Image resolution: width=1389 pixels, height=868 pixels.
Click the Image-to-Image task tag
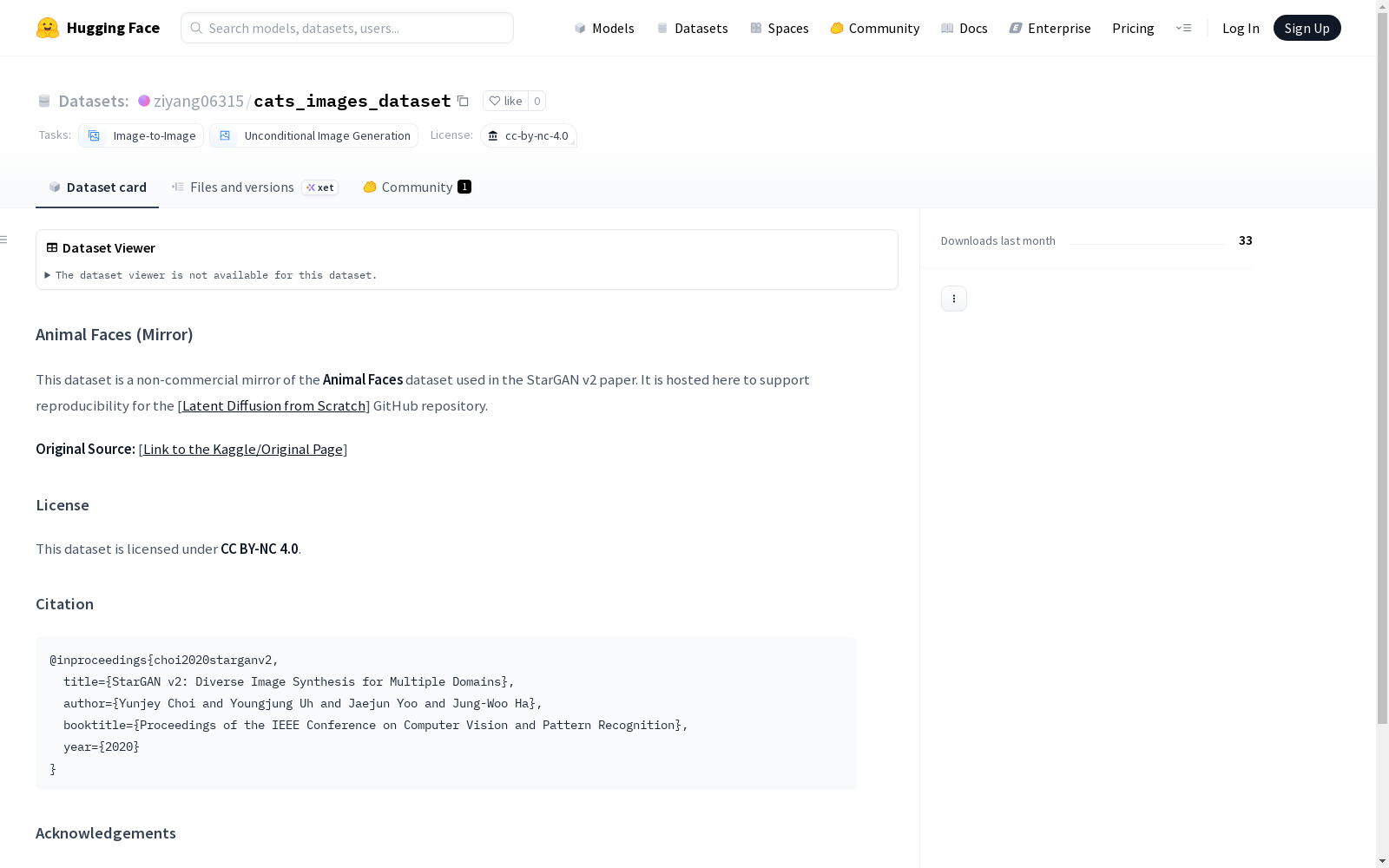pos(141,135)
